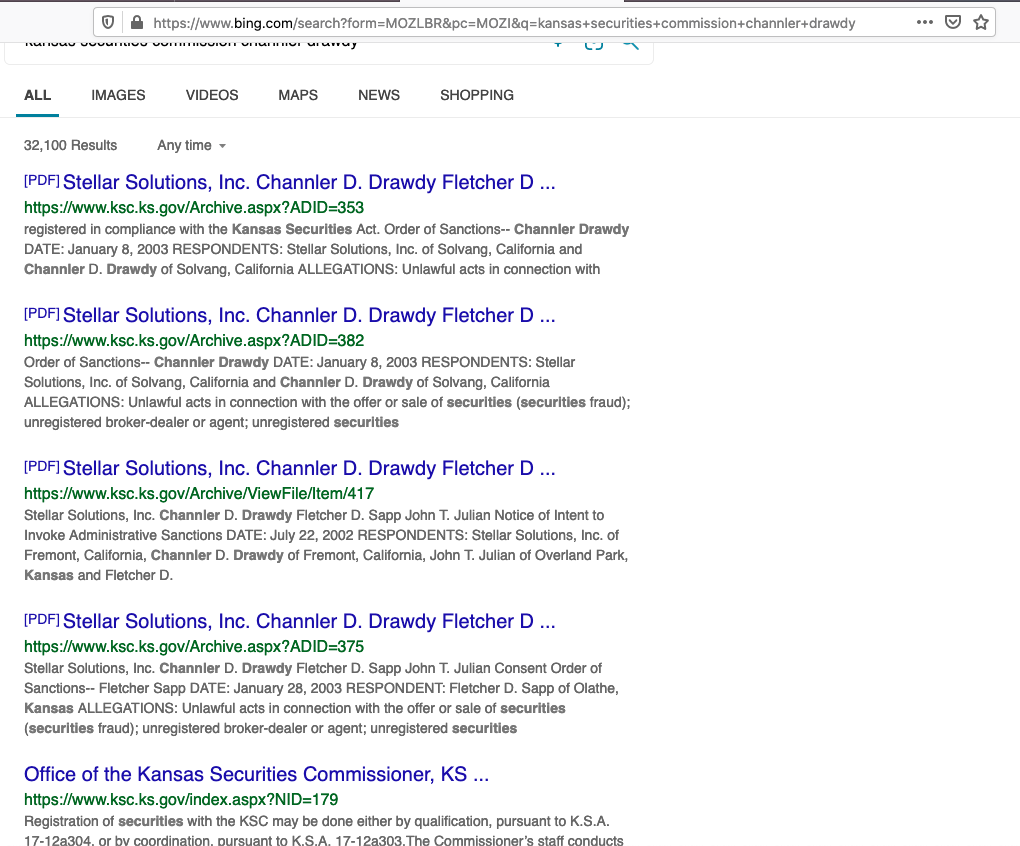View site security via the padlock icon
The image size is (1020, 846).
[x=137, y=23]
